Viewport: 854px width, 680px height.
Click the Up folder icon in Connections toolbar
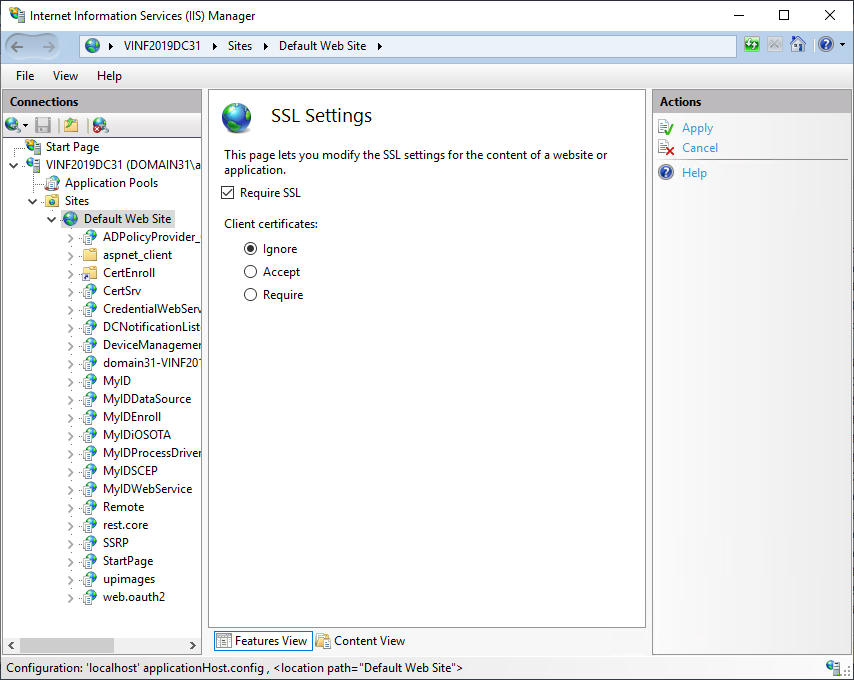tap(70, 125)
